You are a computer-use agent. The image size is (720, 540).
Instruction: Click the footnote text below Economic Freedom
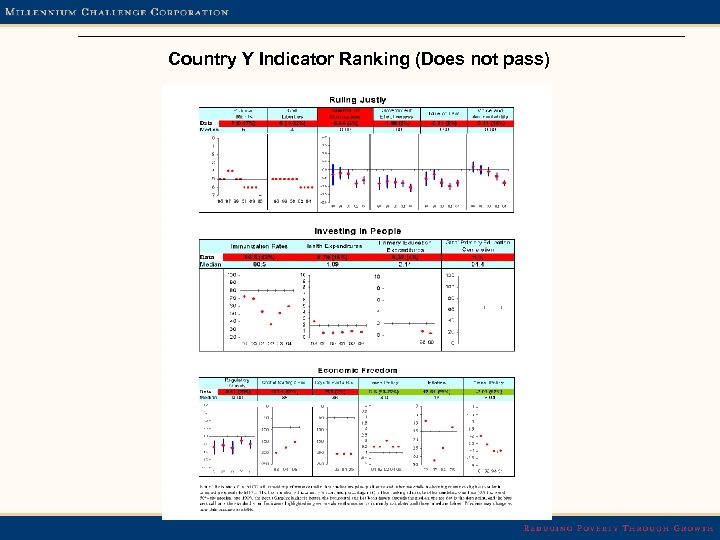pos(356,498)
